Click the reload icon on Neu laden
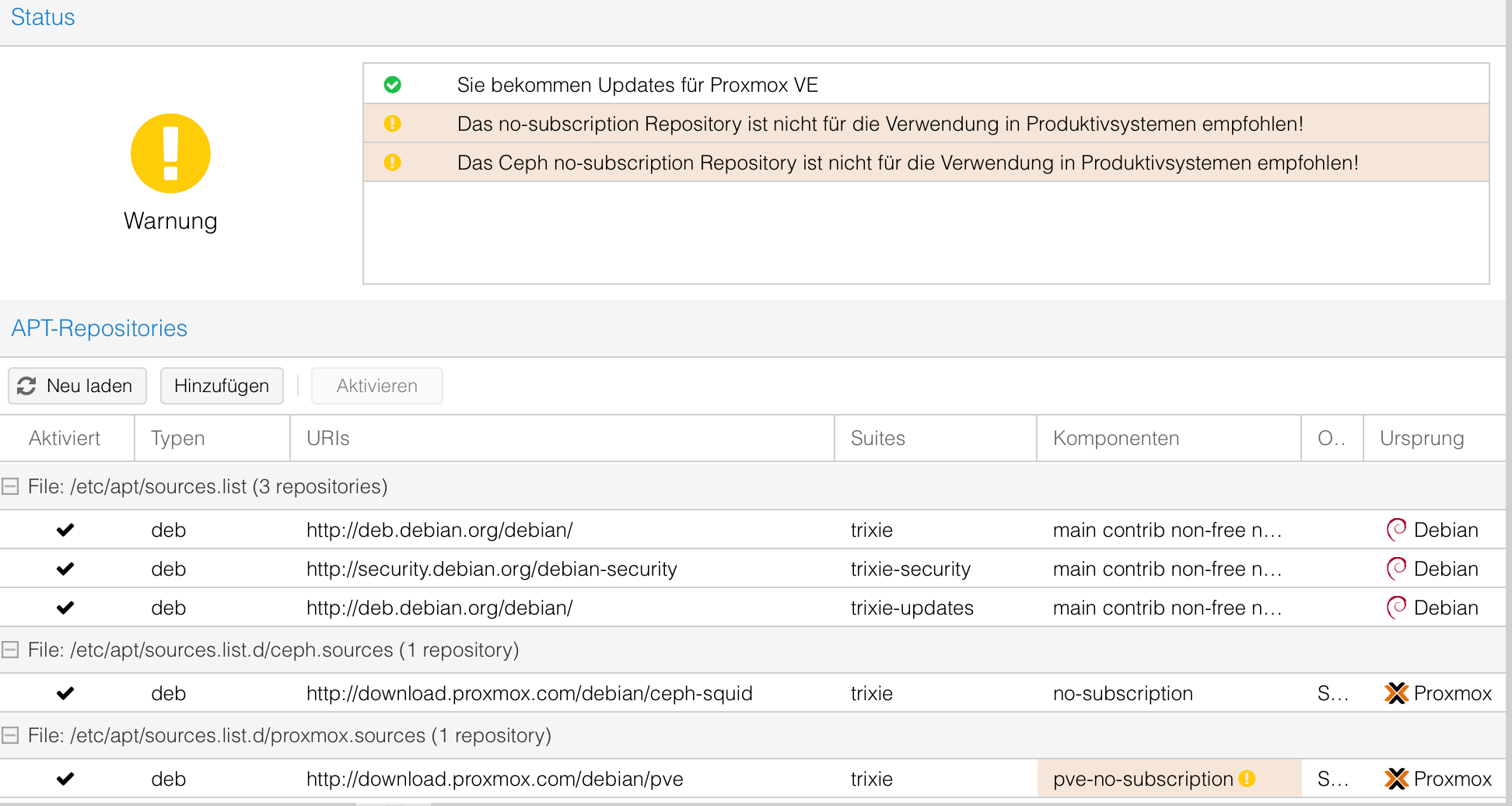This screenshot has height=806, width=1512. pos(27,386)
